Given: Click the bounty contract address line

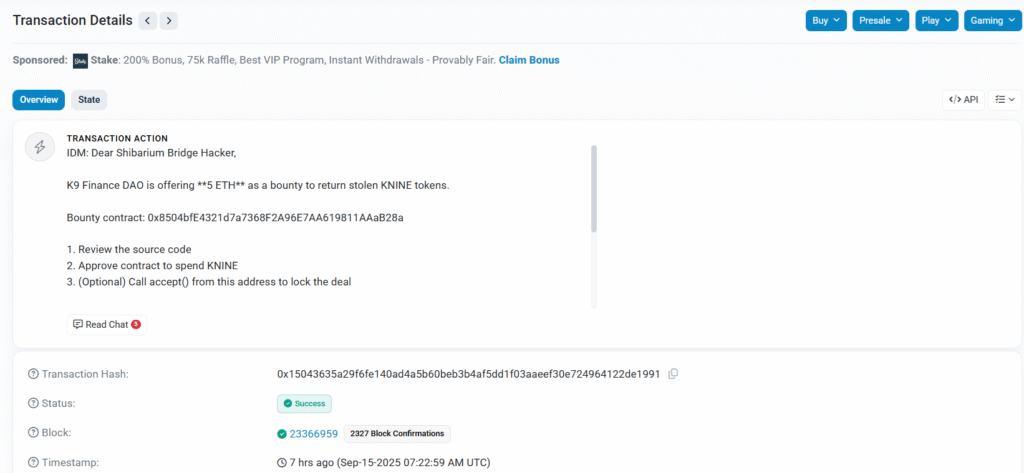Looking at the screenshot, I should (x=235, y=218).
